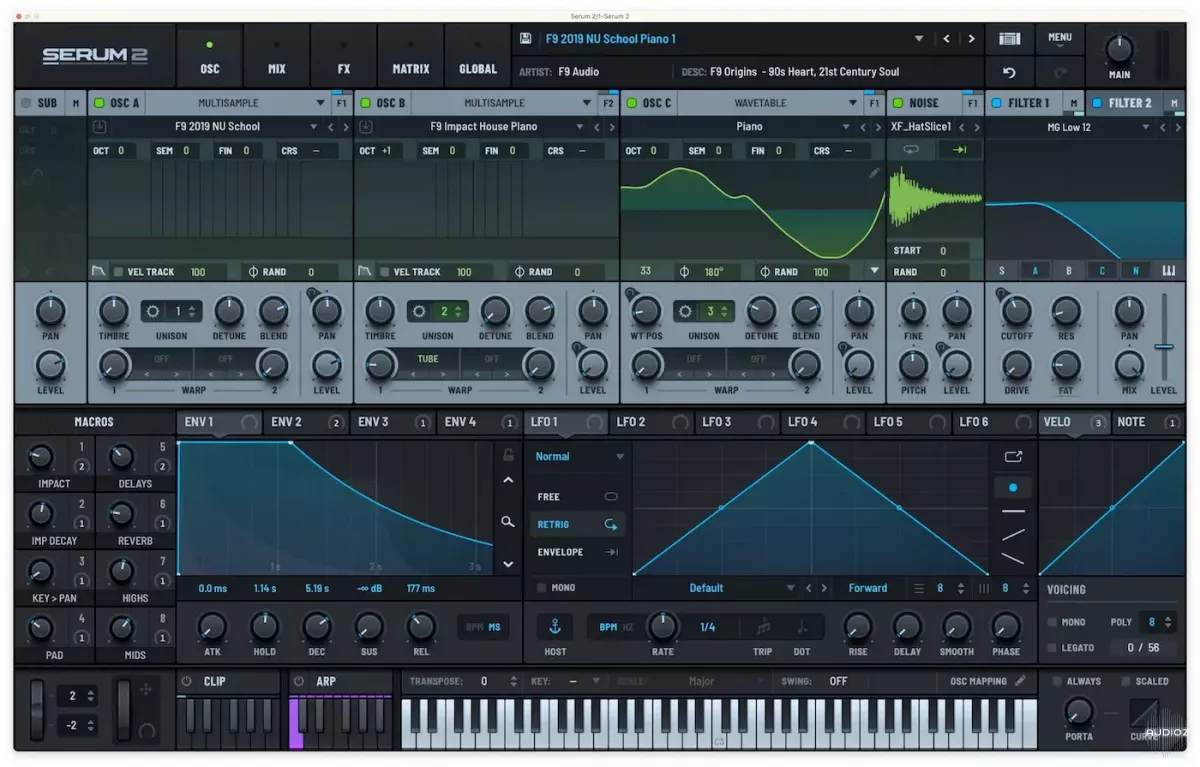
Task: Click the OSC MAPPING pencil icon
Action: coord(1020,681)
